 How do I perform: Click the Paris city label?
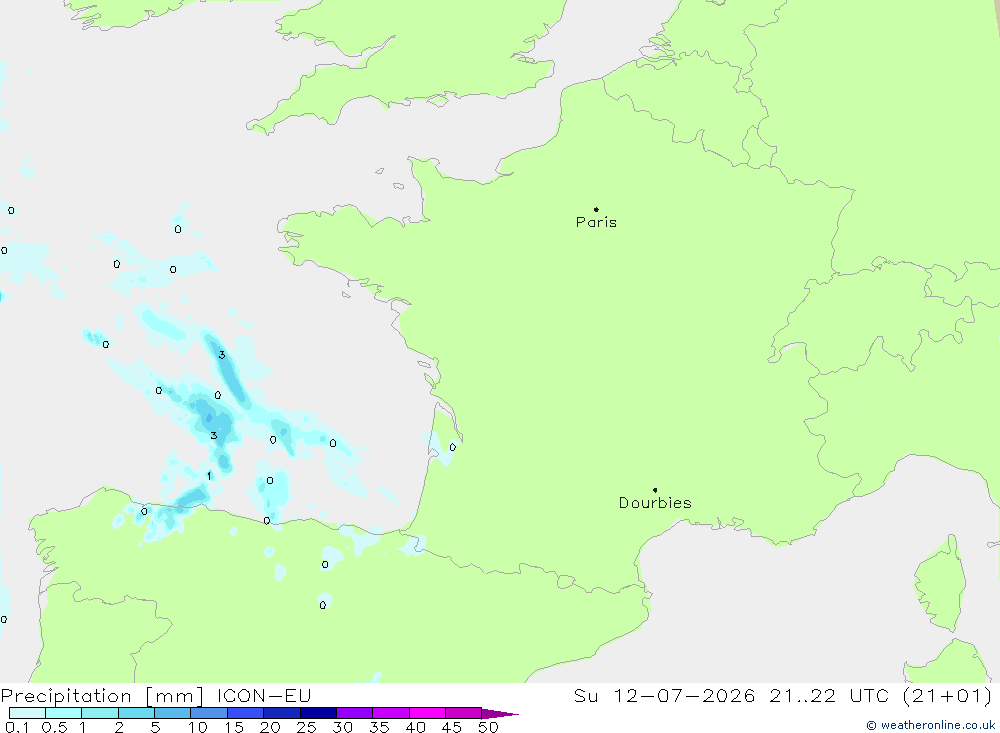pos(596,222)
